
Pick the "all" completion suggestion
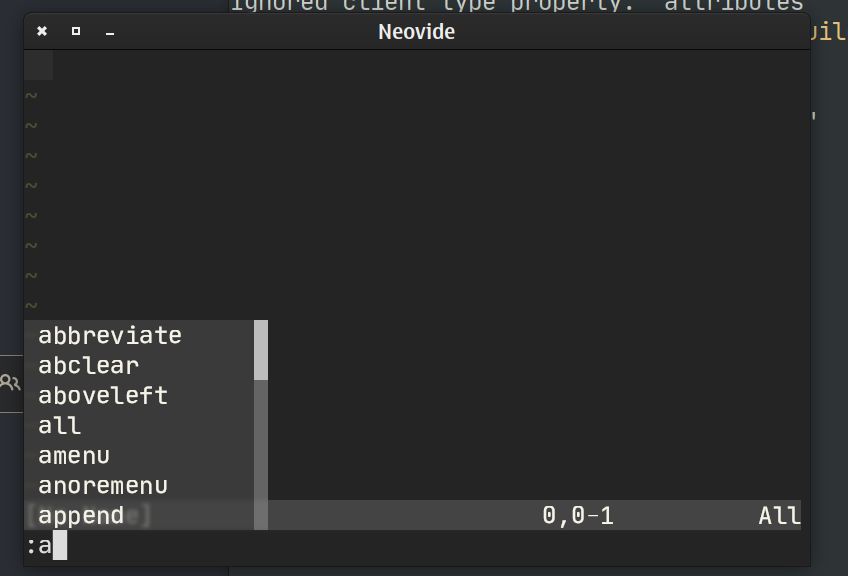click(58, 425)
